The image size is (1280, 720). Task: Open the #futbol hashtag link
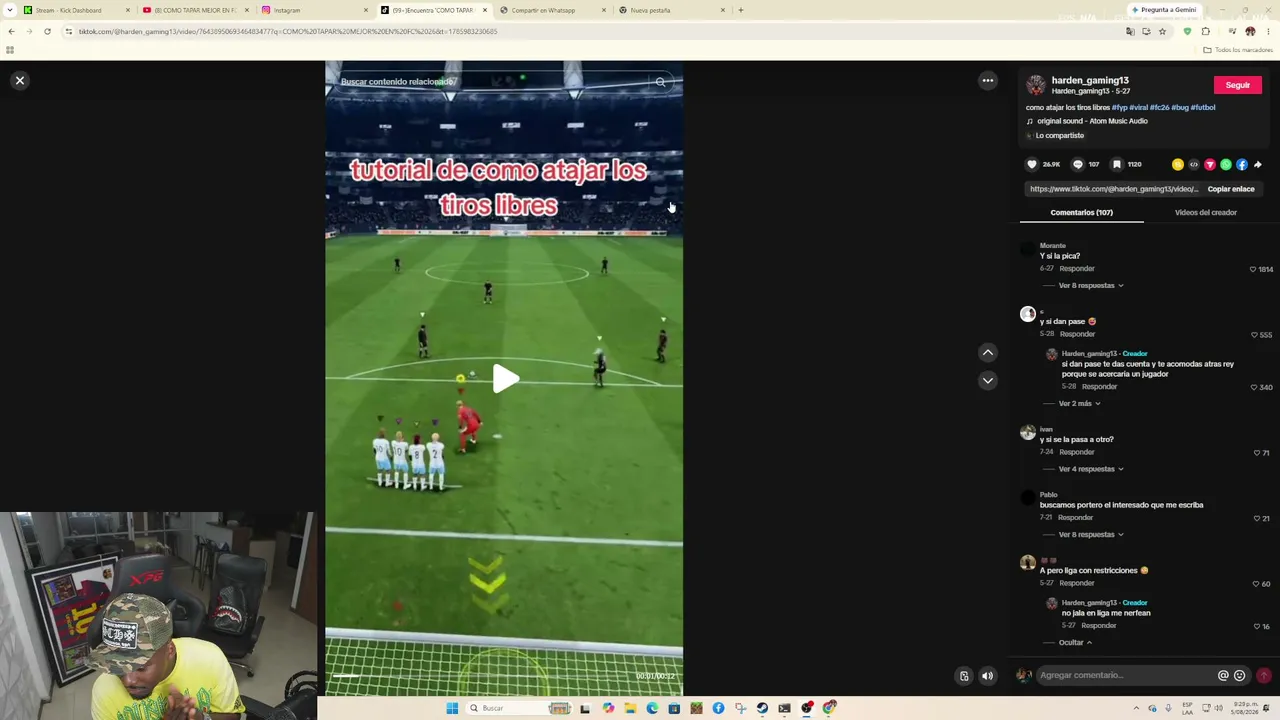tap(1203, 107)
